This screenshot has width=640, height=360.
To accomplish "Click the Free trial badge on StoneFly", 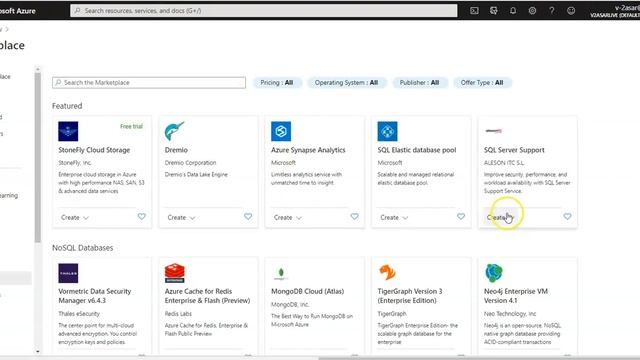I will click(131, 127).
